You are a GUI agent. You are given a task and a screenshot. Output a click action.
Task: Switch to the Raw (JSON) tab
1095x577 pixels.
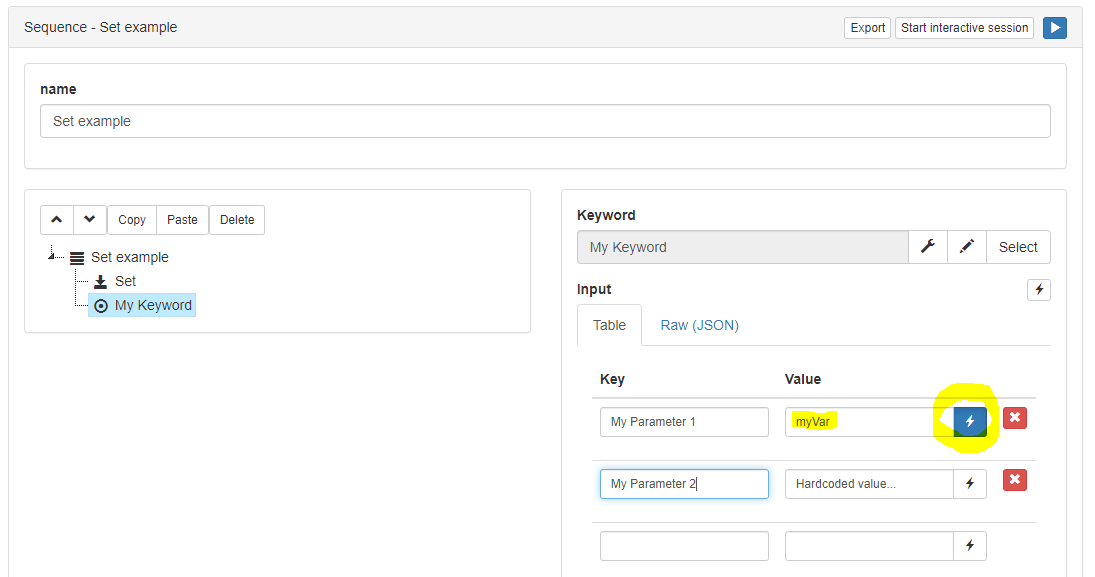point(699,325)
